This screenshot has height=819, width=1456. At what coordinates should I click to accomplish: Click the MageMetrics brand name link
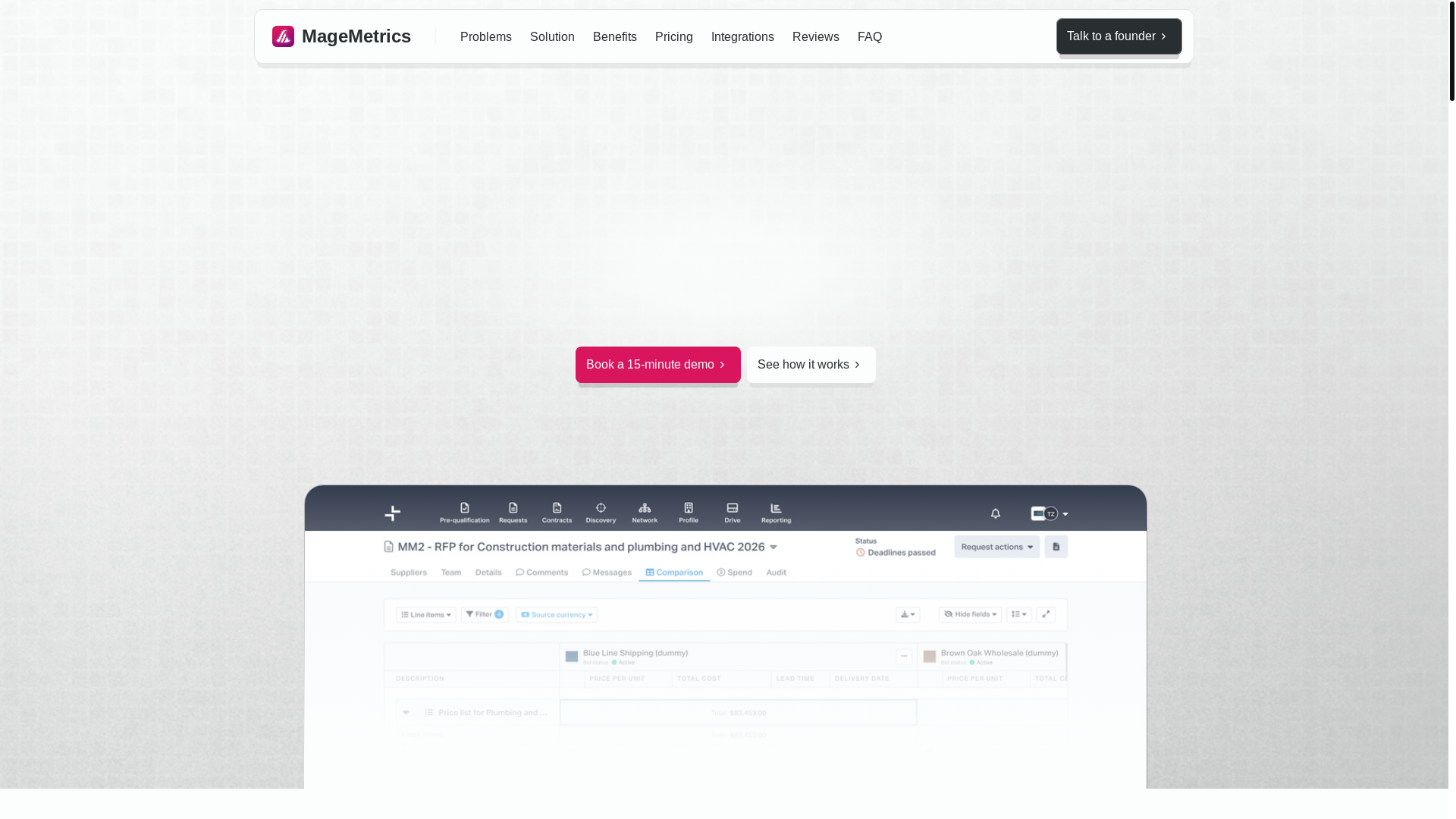coord(356,36)
